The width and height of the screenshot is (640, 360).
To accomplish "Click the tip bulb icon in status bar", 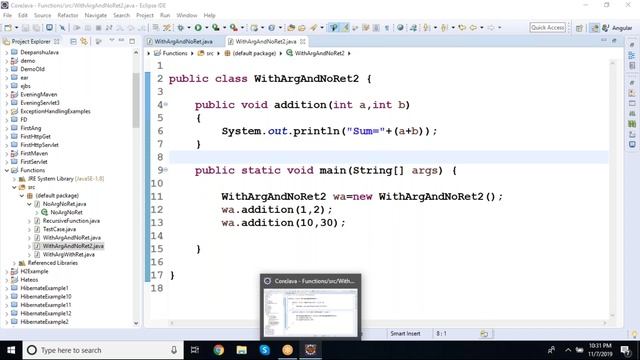I will pyautogui.click(x=634, y=334).
